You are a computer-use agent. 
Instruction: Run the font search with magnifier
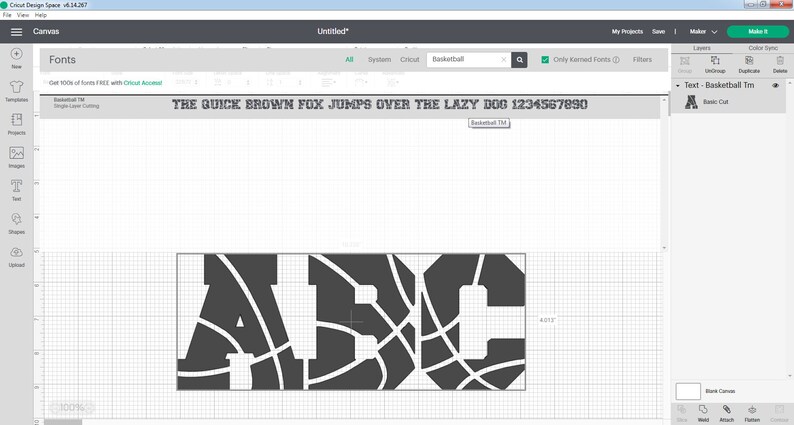520,60
